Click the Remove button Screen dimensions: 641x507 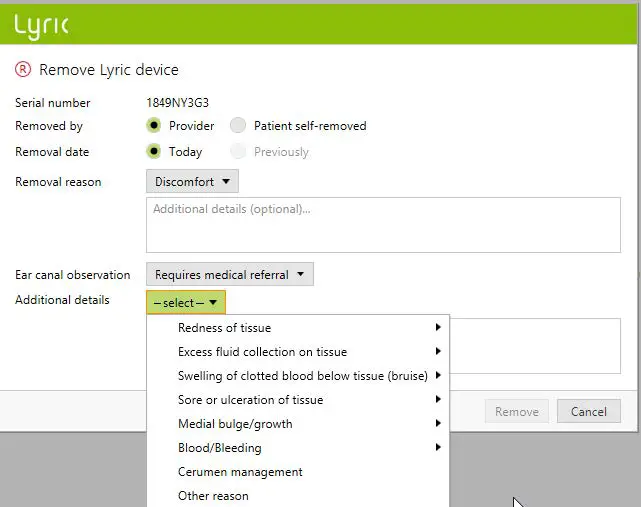click(x=517, y=411)
